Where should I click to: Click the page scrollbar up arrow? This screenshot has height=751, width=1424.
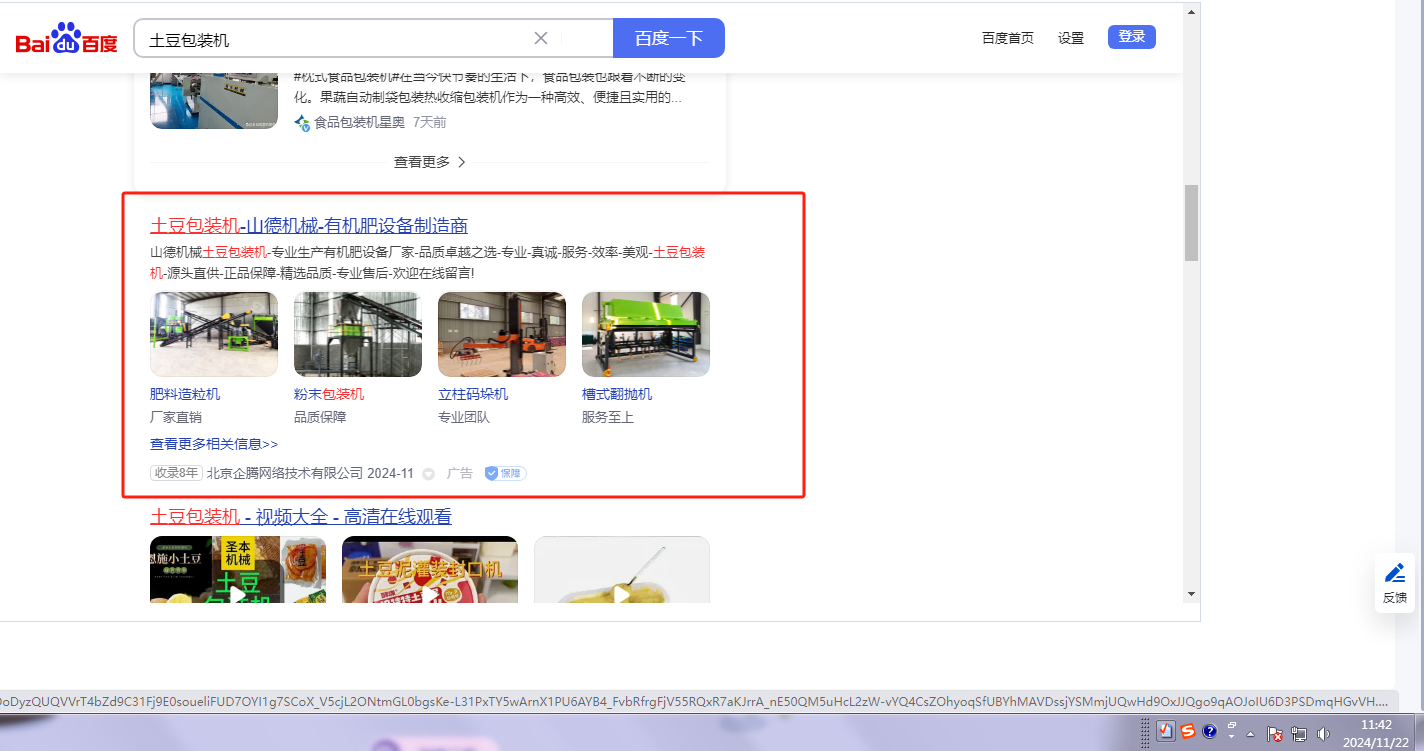coord(1191,12)
